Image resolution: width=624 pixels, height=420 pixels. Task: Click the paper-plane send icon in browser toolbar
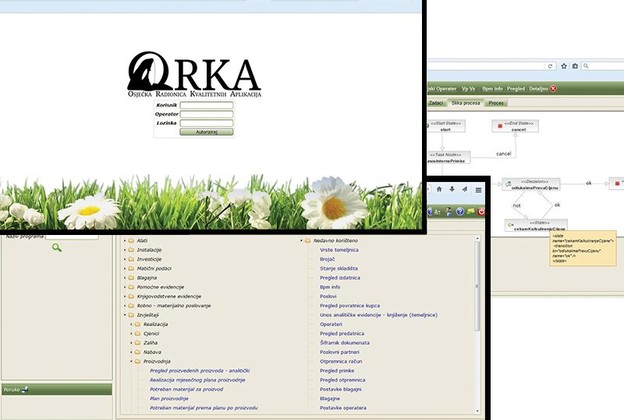pyautogui.click(x=464, y=189)
